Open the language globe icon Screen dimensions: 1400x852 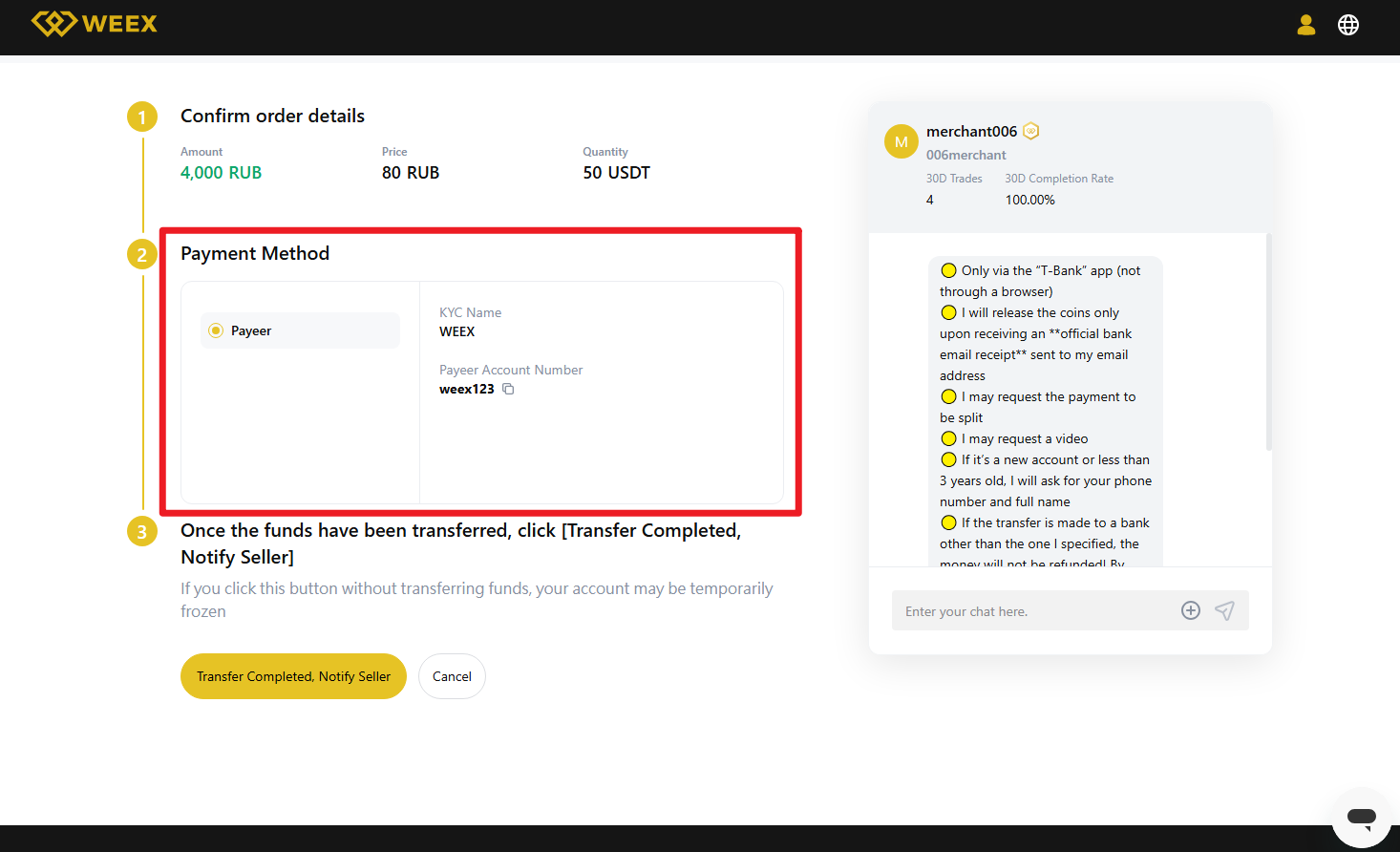click(x=1347, y=25)
